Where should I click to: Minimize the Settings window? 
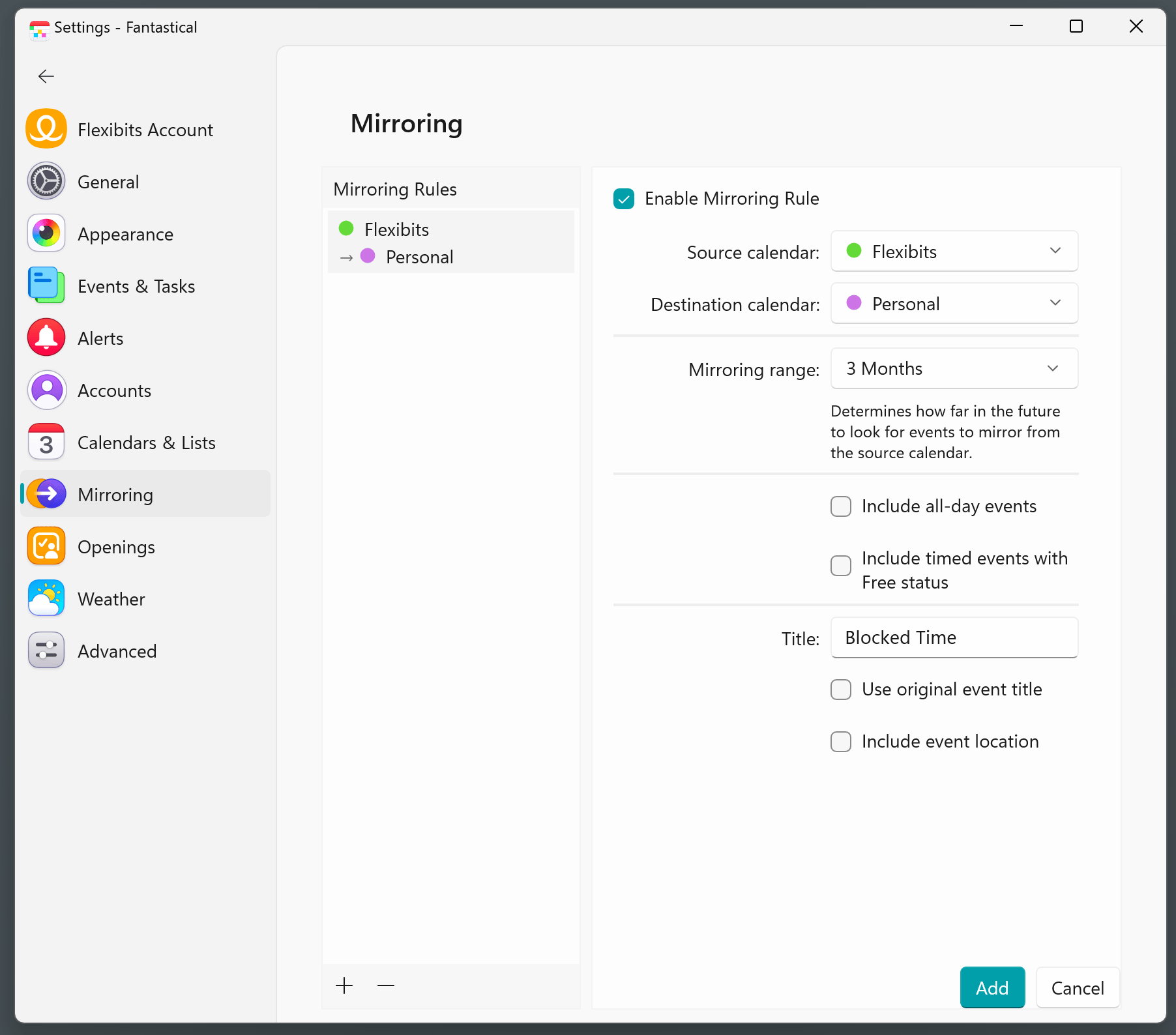click(1016, 26)
